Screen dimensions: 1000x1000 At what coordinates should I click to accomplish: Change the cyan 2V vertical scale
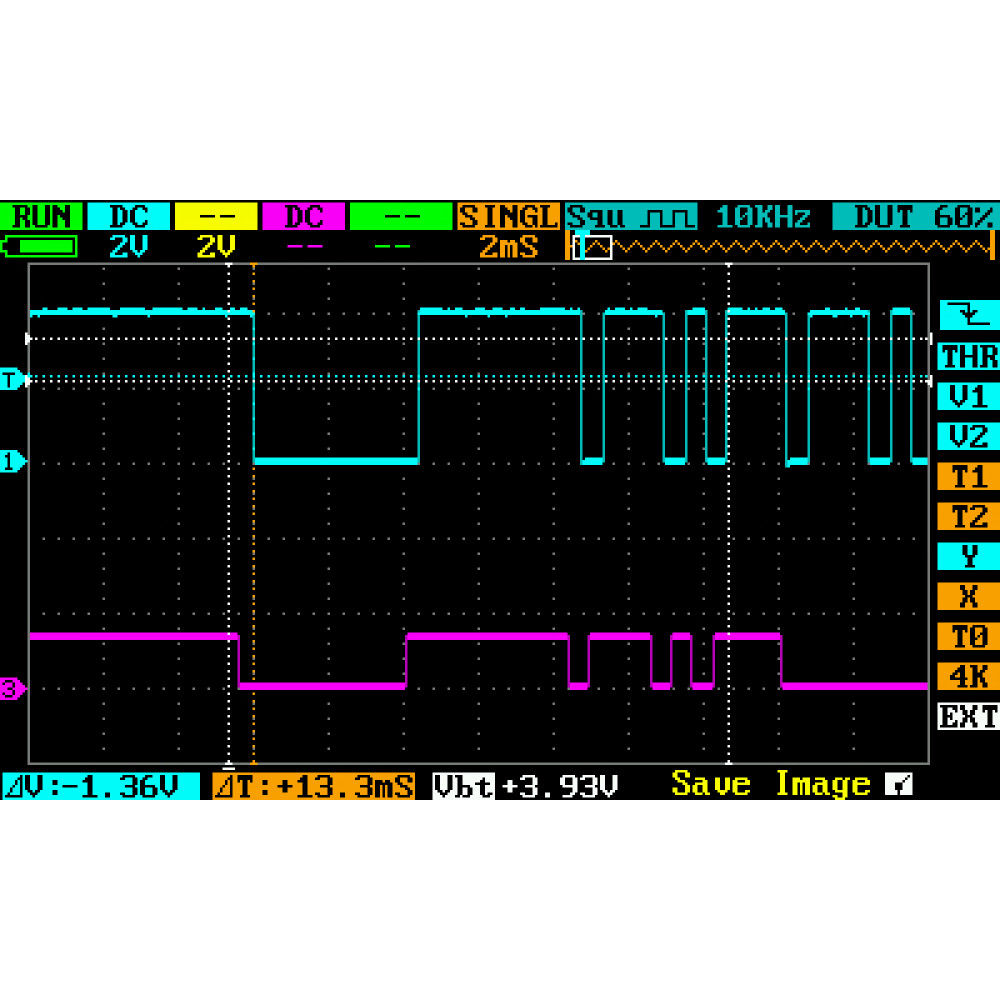point(128,246)
